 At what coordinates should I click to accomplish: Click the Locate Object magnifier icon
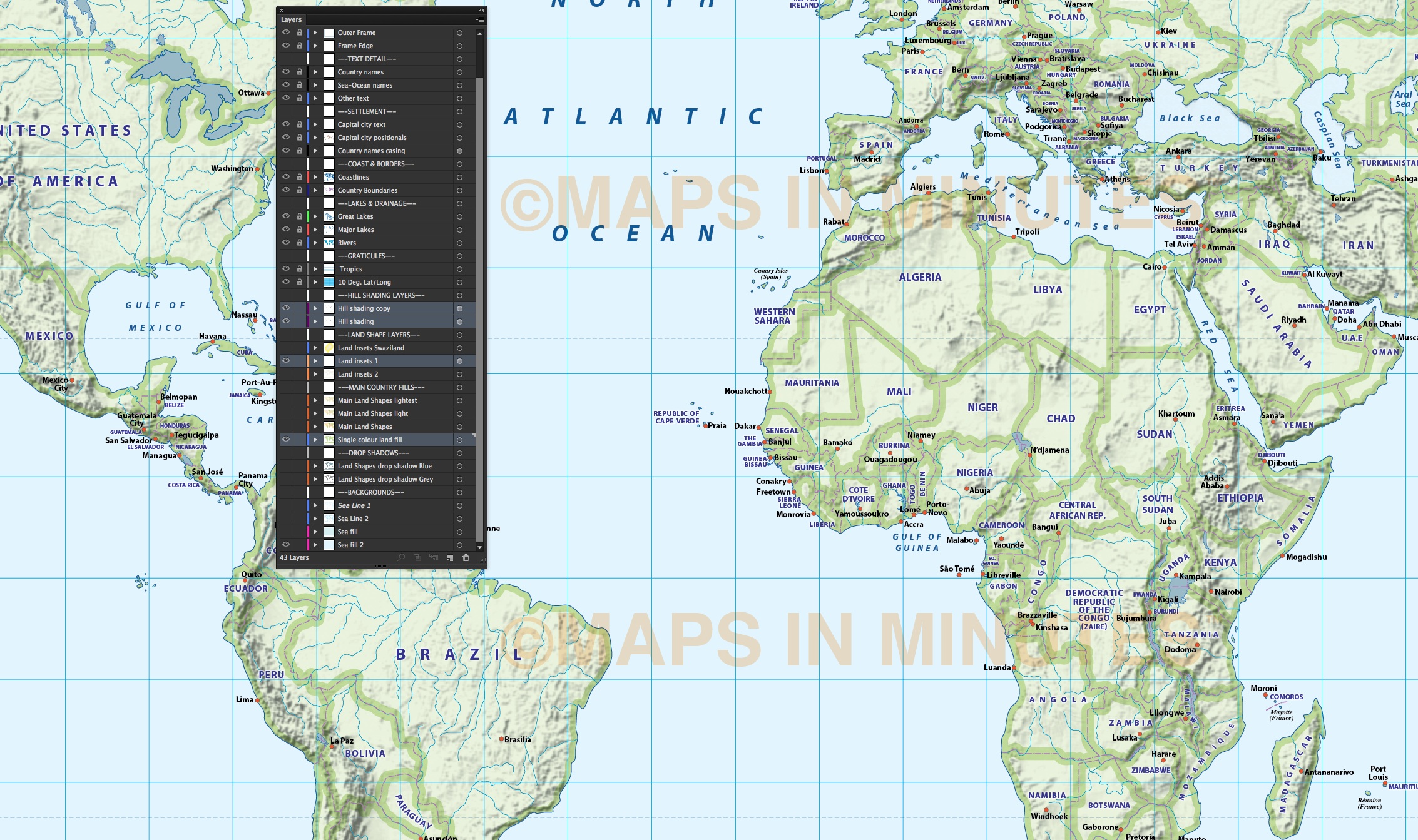point(402,557)
